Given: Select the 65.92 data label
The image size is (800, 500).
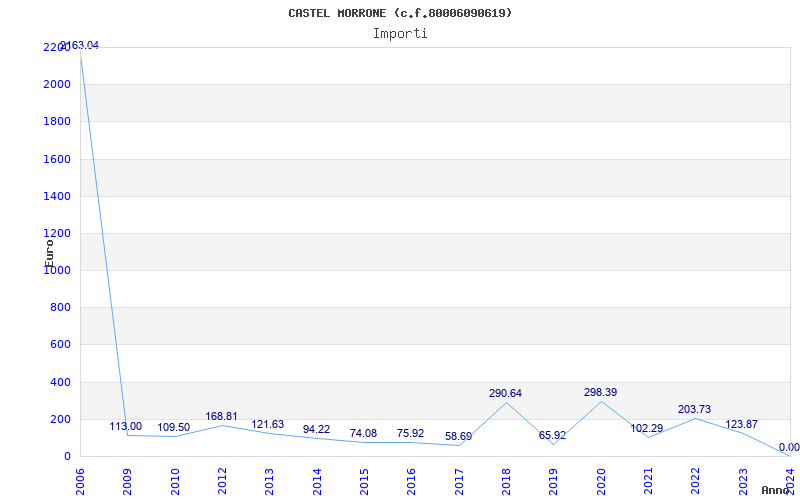Looking at the screenshot, I should (x=552, y=436).
